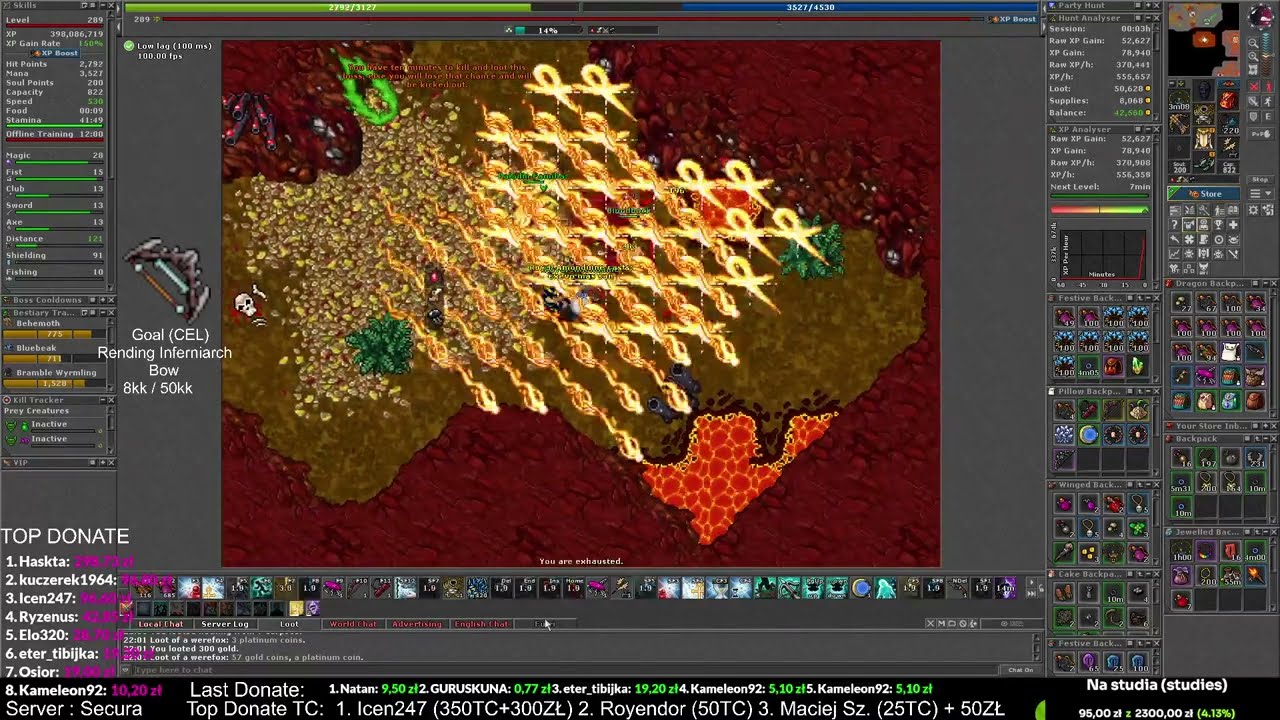The image size is (1280, 720).
Task: Zoom out the minimap with the magnifier minus icon
Action: [x=1253, y=43]
